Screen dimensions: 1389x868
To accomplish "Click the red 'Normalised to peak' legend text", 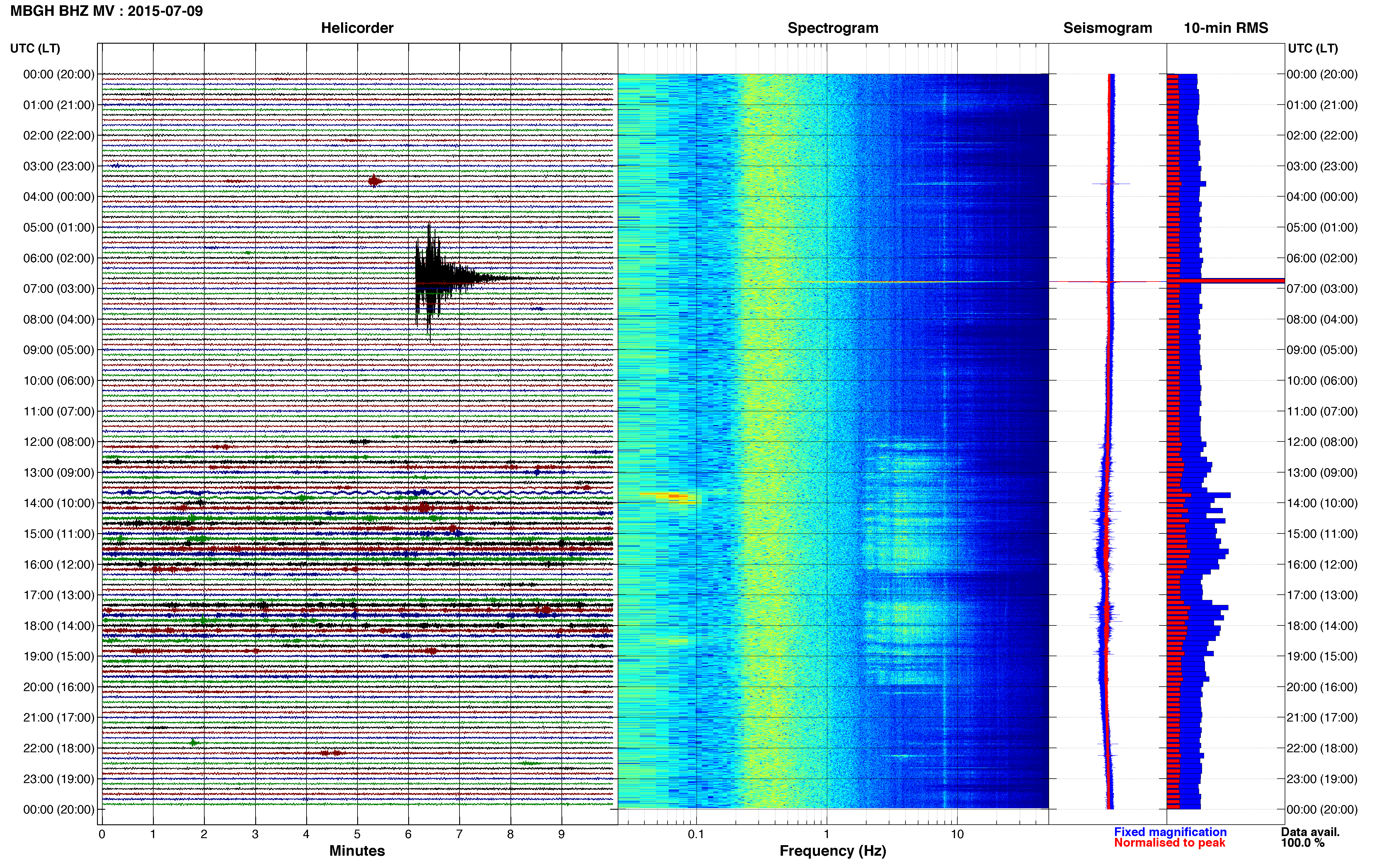I will tap(1170, 843).
